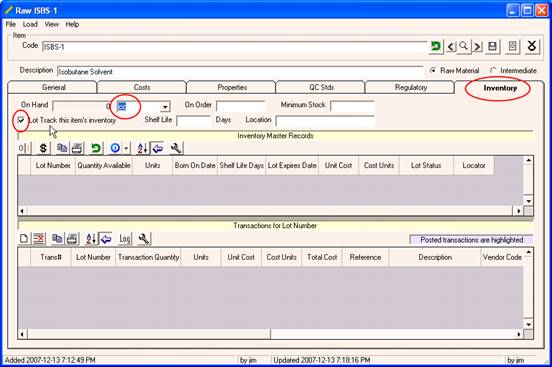Expand dropdown arrow beside blue circle icon
The image size is (552, 367).
126,148
